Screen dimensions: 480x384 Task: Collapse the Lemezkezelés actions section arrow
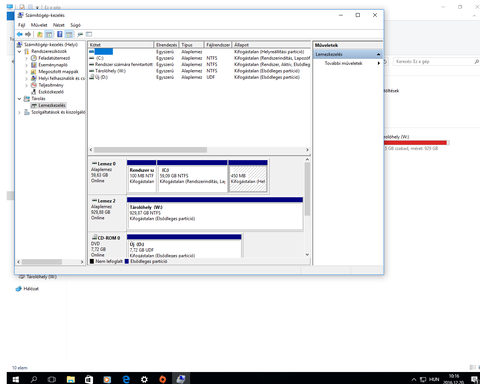coord(378,54)
